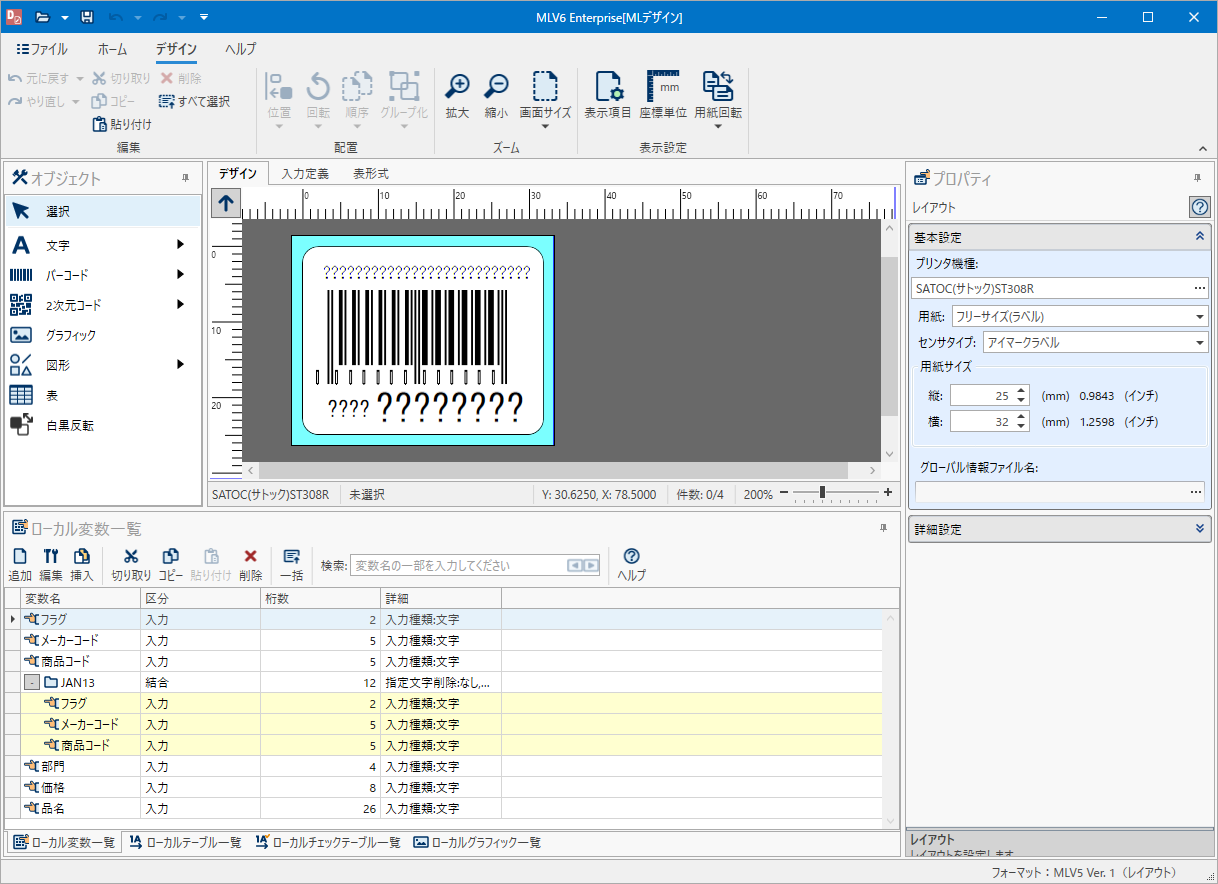Viewport: 1218px width, 884px height.
Task: Click the 変数名 search field
Action: point(459,565)
